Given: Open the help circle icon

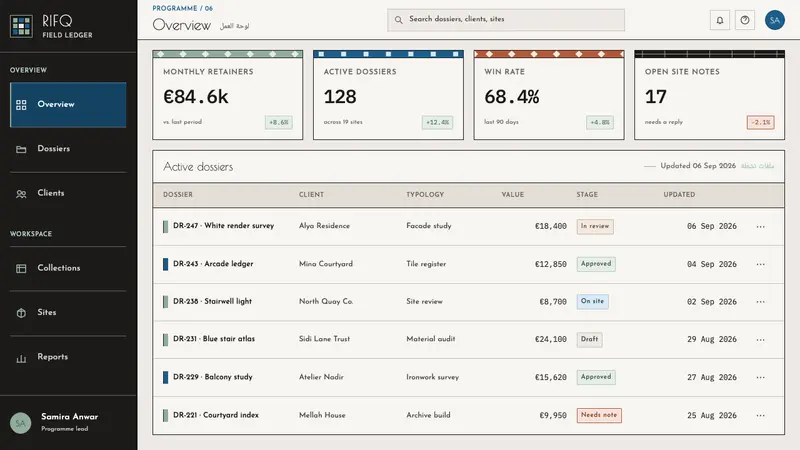Looking at the screenshot, I should pos(745,20).
